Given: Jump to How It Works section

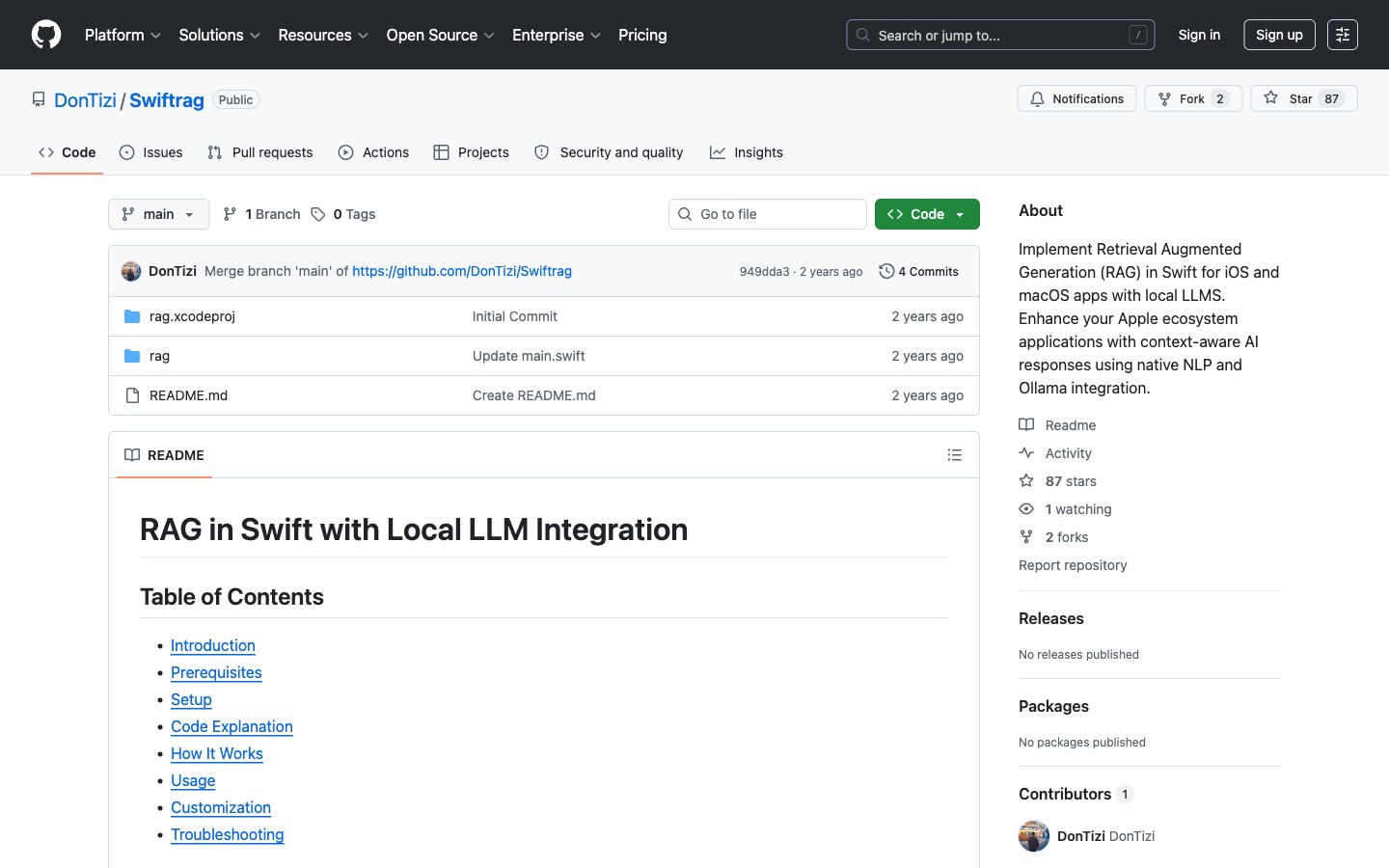Looking at the screenshot, I should 217,753.
